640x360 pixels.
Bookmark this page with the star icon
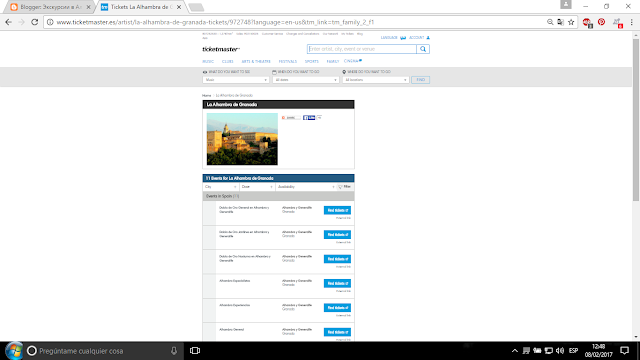571,22
